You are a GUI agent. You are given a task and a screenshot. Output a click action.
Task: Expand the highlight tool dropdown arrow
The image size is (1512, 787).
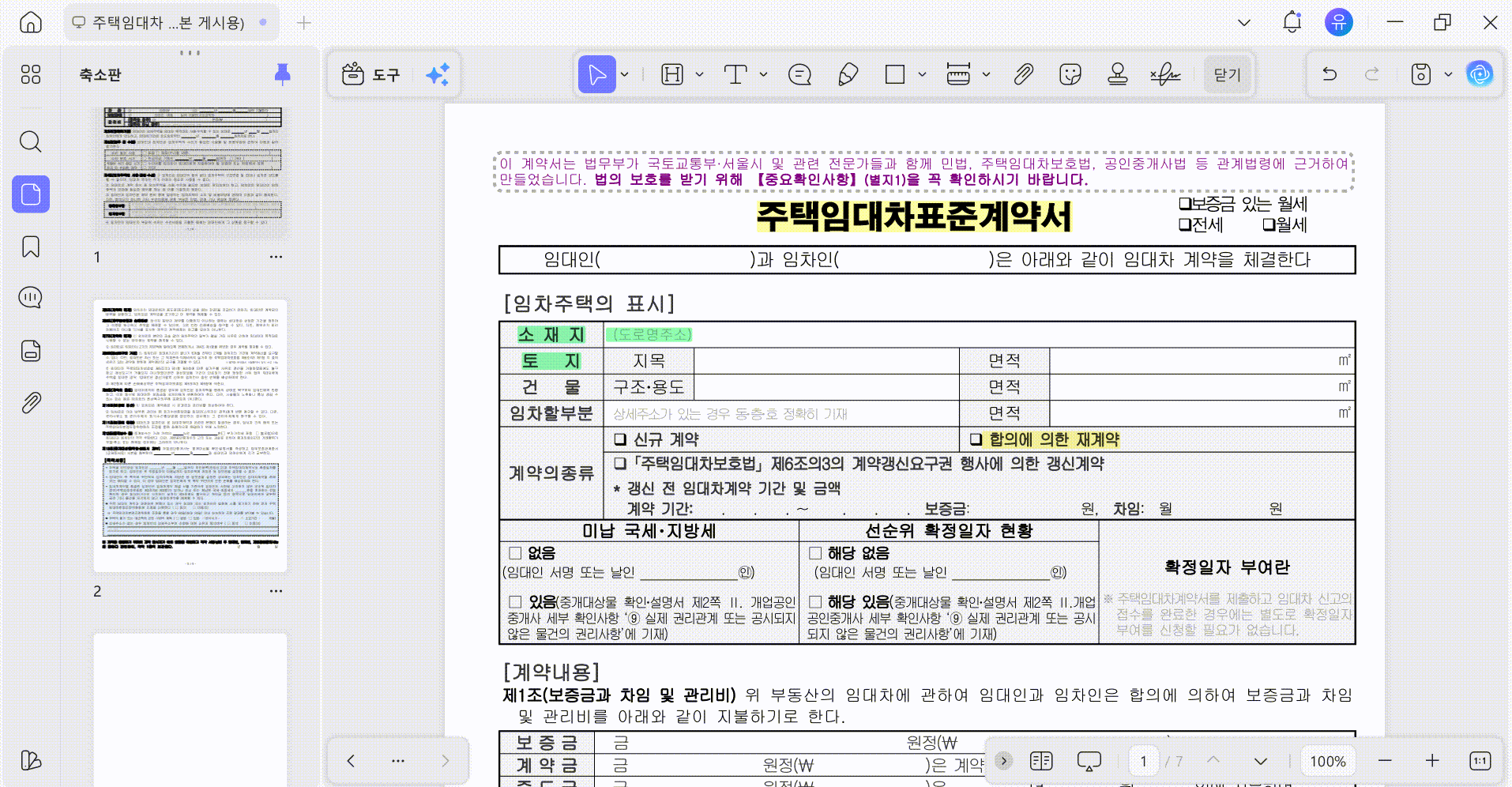(700, 74)
